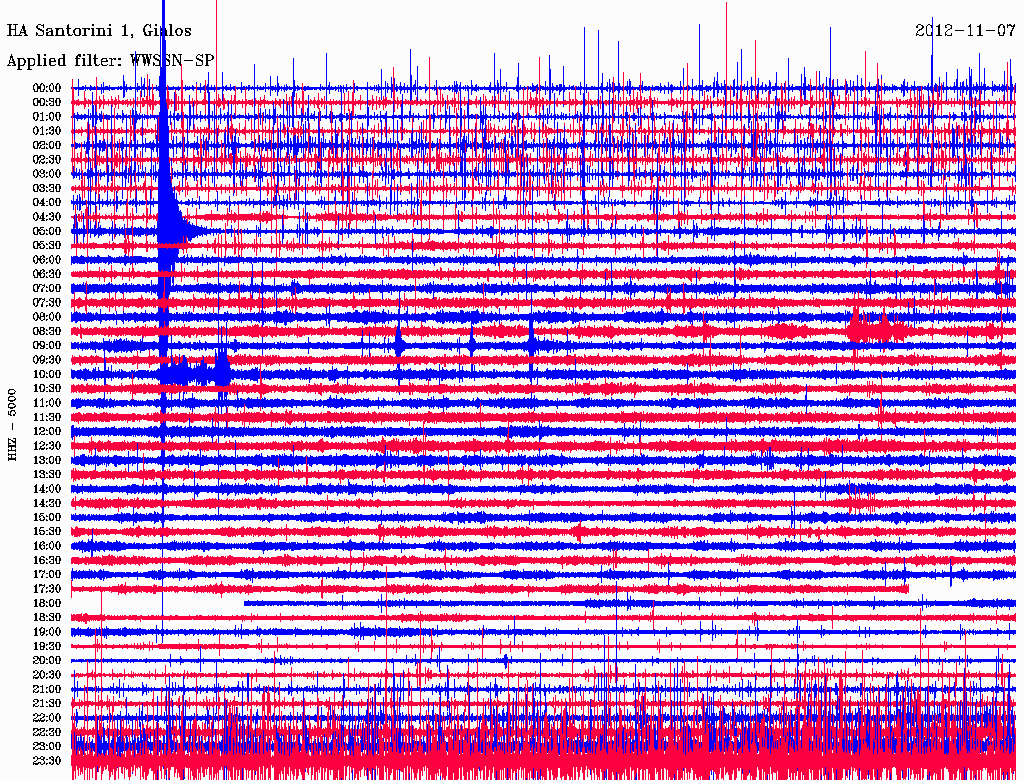Click the 08:30 time label
The image size is (1024, 780).
click(x=47, y=331)
